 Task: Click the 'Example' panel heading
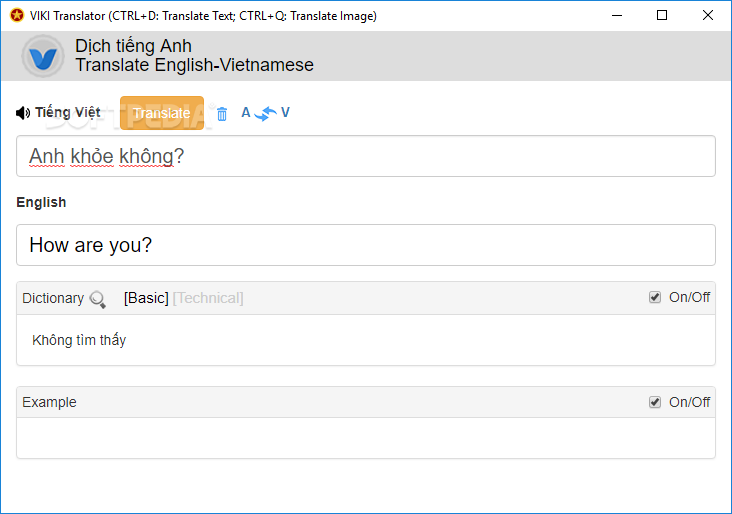point(49,402)
